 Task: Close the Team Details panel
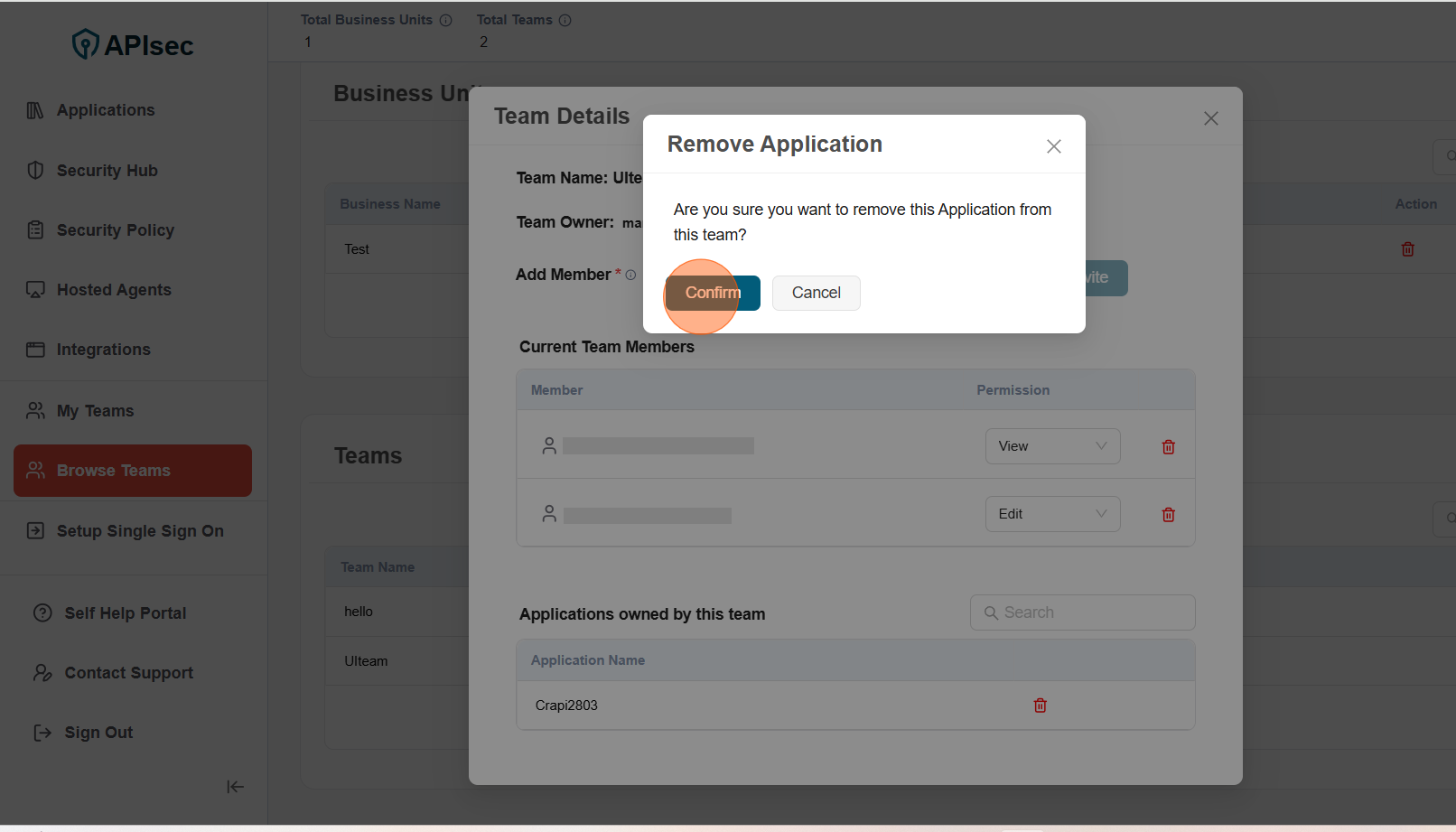(1210, 118)
